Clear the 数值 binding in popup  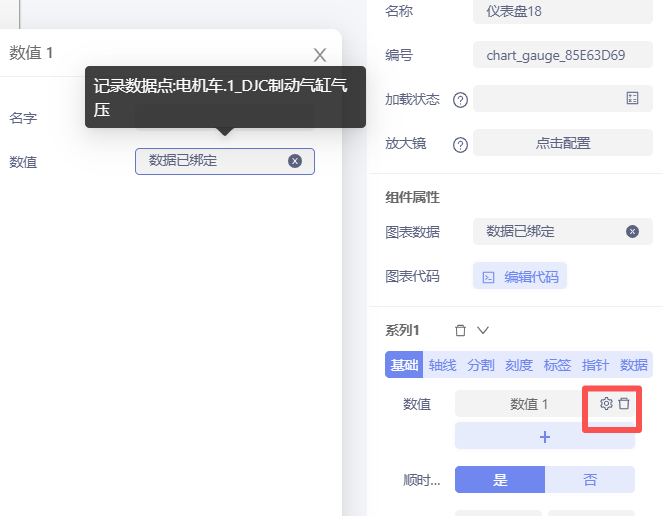(295, 161)
